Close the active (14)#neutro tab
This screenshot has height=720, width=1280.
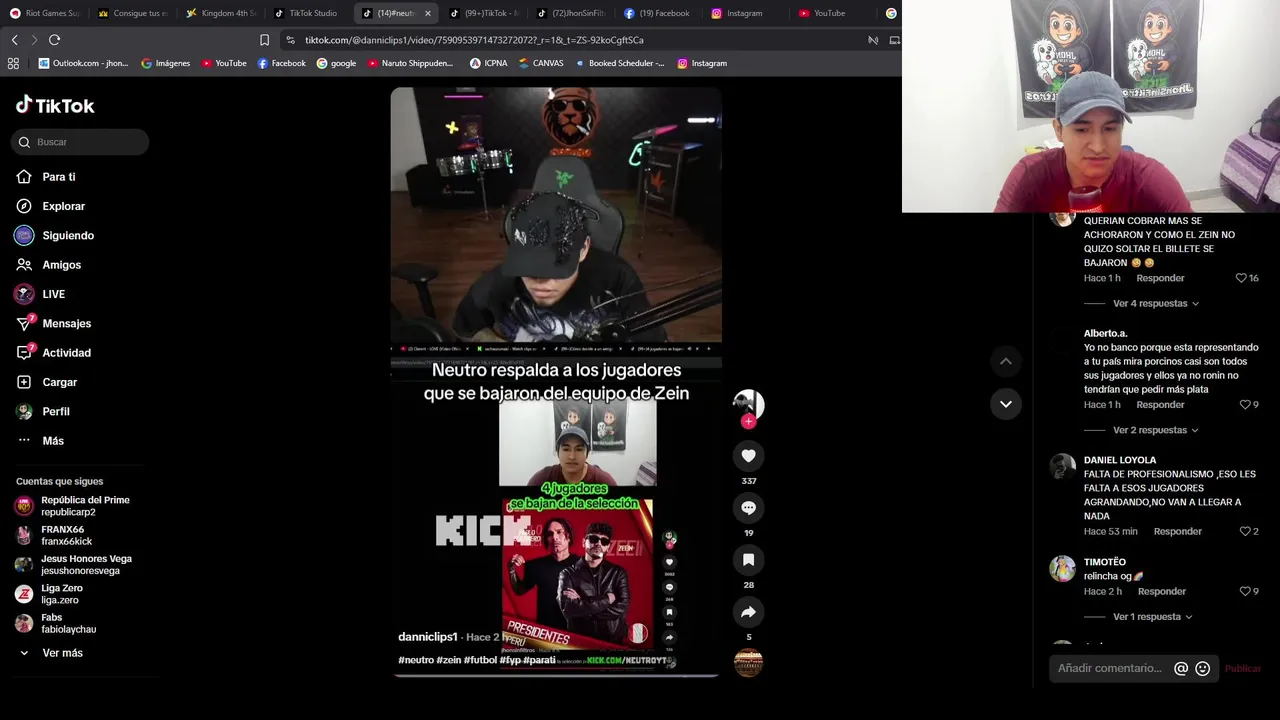tap(428, 13)
